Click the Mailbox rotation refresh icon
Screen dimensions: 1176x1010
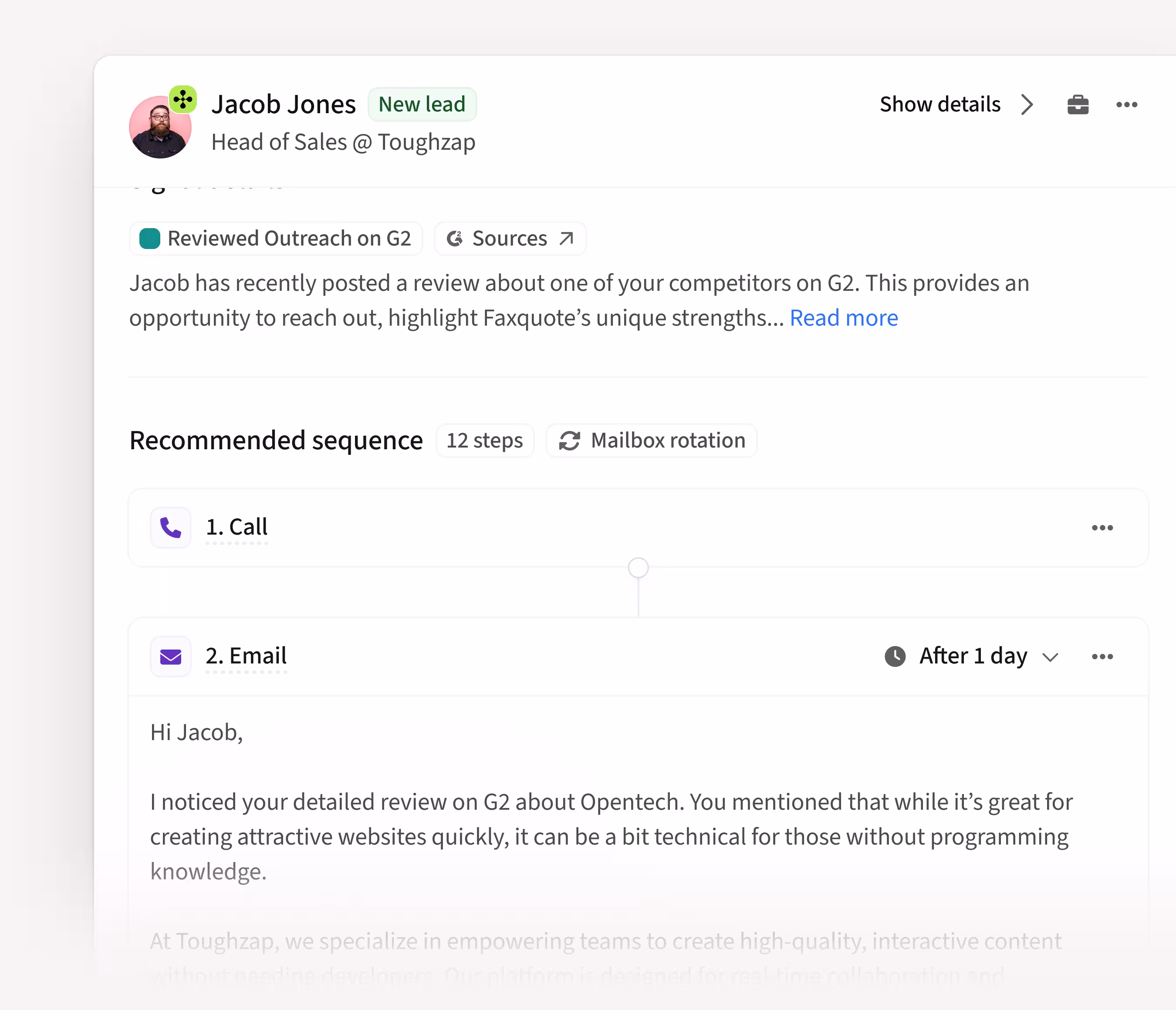click(x=569, y=441)
